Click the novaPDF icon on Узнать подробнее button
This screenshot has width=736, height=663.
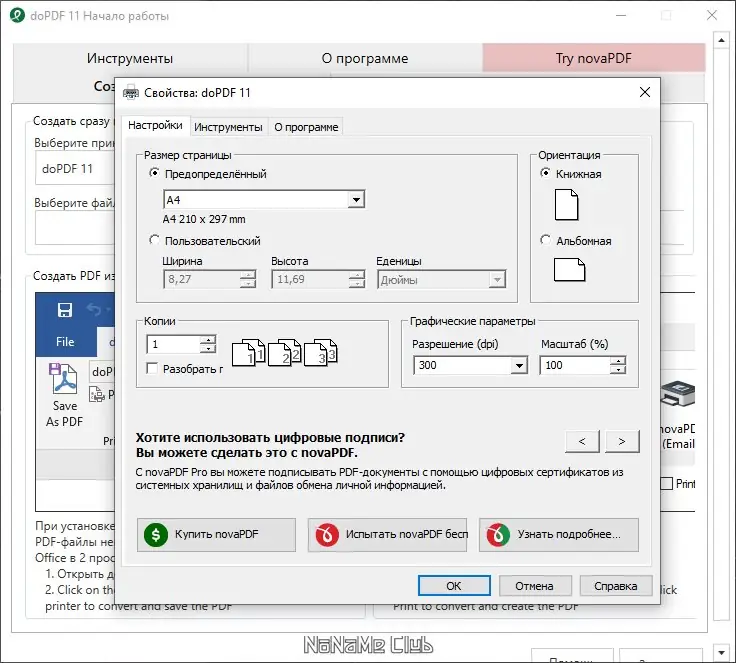tap(498, 535)
